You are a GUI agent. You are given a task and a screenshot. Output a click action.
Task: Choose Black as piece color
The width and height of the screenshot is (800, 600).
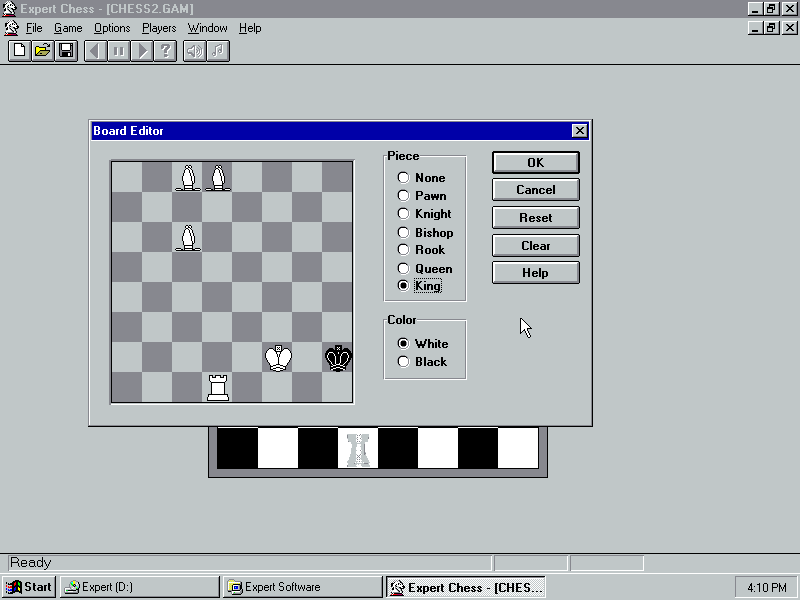(422, 362)
